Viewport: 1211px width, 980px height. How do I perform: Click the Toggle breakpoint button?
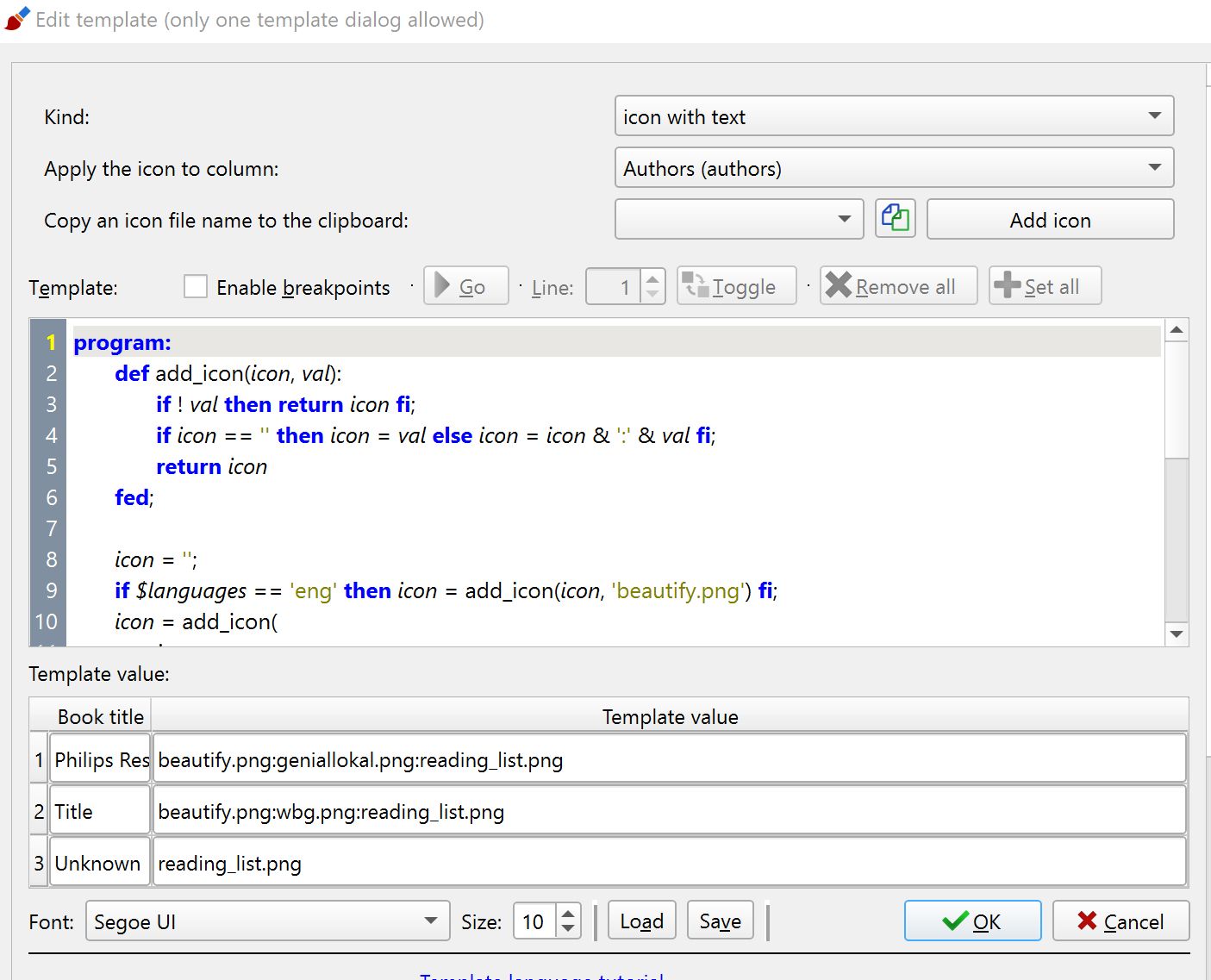pyautogui.click(x=736, y=286)
